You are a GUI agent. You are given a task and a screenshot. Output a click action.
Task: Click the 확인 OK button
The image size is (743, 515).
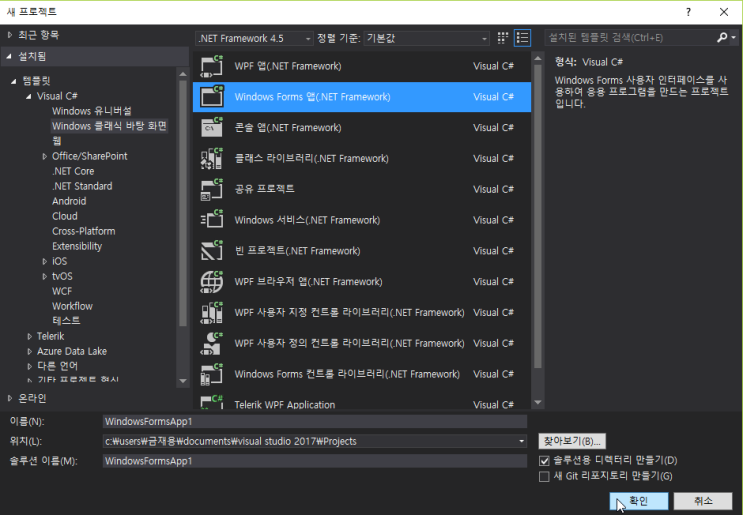tap(639, 501)
